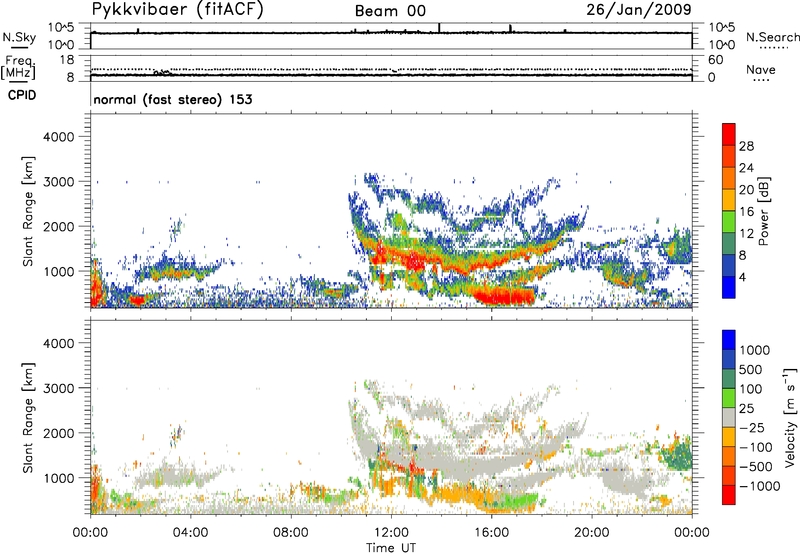The height and width of the screenshot is (554, 800).
Task: Click the CPID row label
Action: click(x=22, y=95)
